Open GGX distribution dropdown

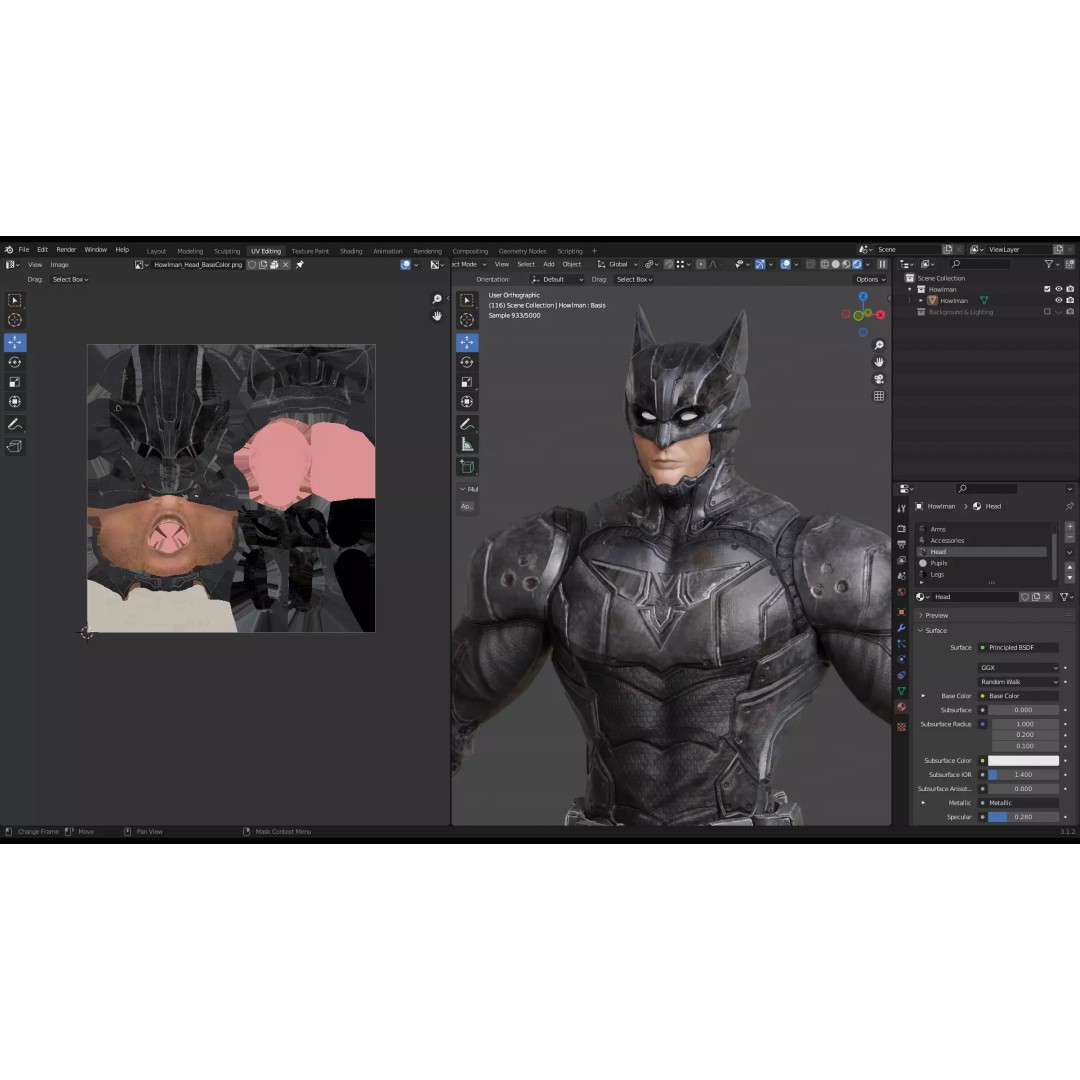click(x=1019, y=667)
